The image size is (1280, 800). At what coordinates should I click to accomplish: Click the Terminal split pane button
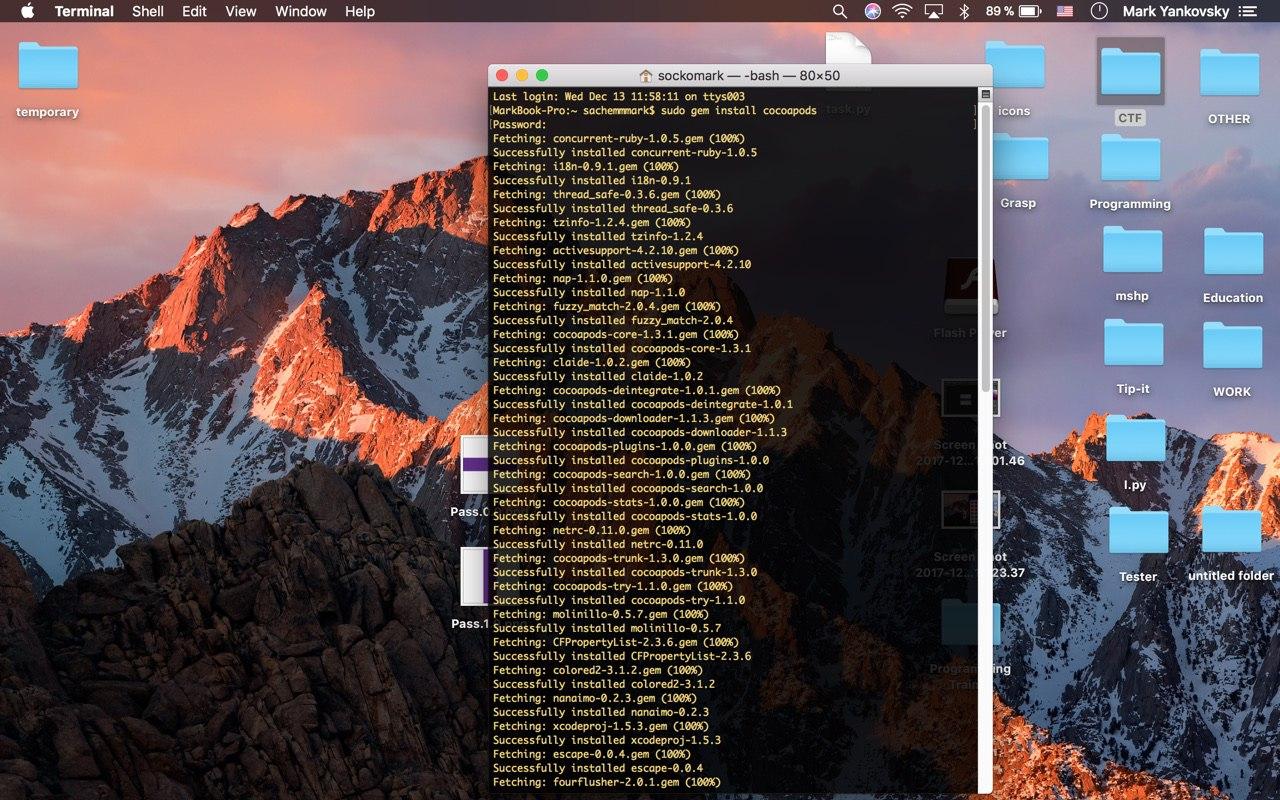click(985, 94)
